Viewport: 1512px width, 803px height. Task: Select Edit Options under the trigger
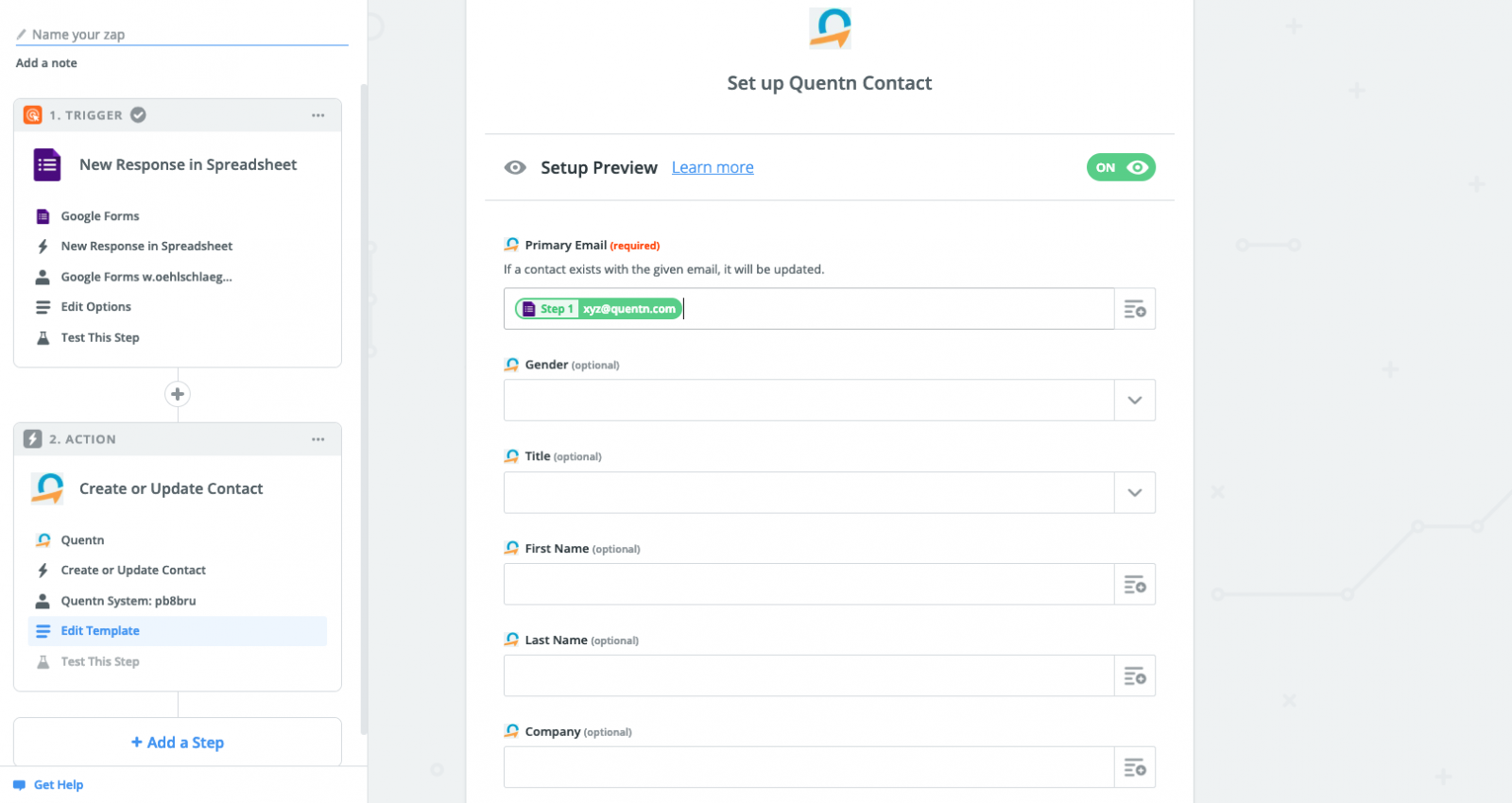(x=95, y=307)
